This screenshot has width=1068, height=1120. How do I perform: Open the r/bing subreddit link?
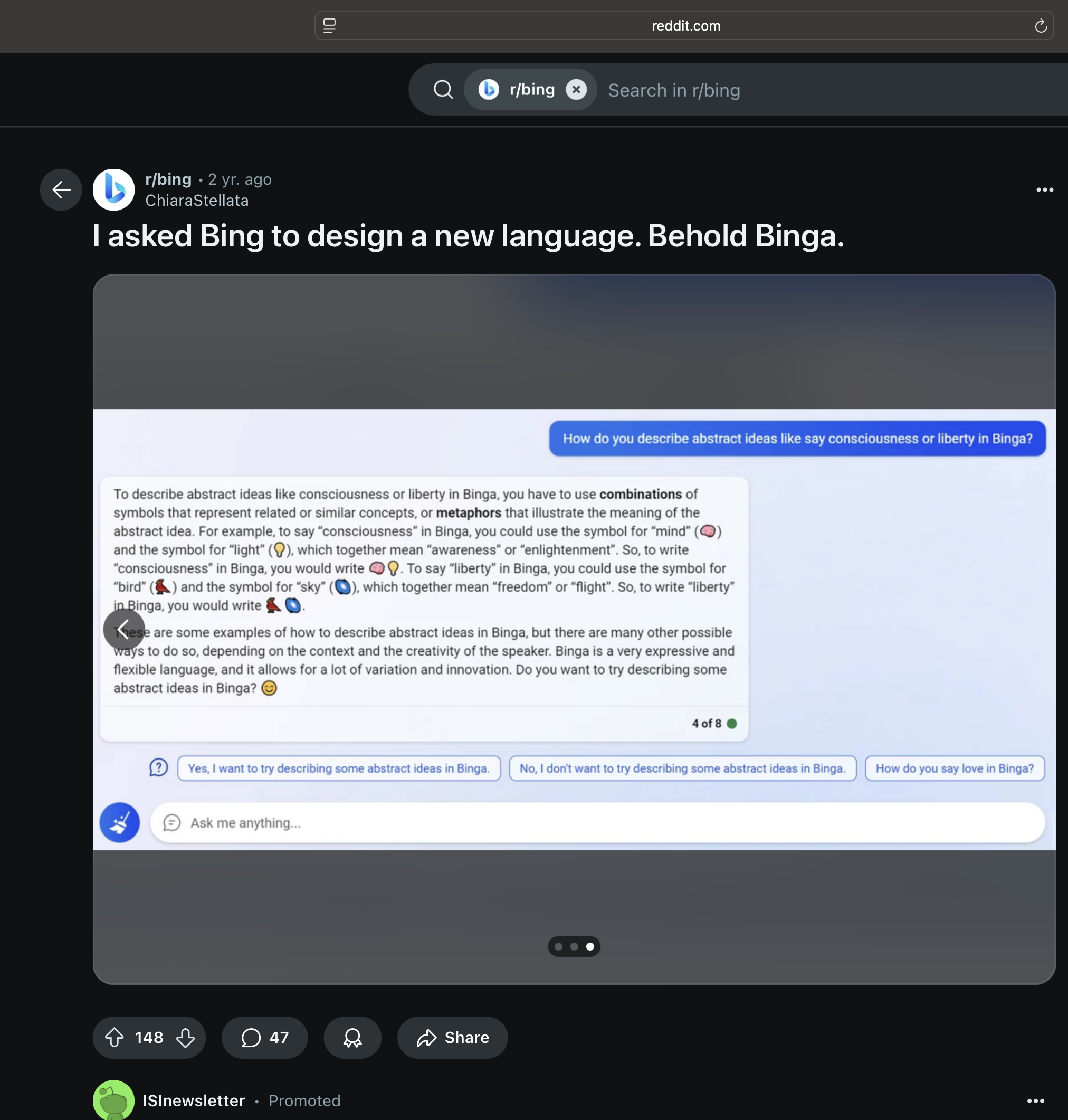168,179
